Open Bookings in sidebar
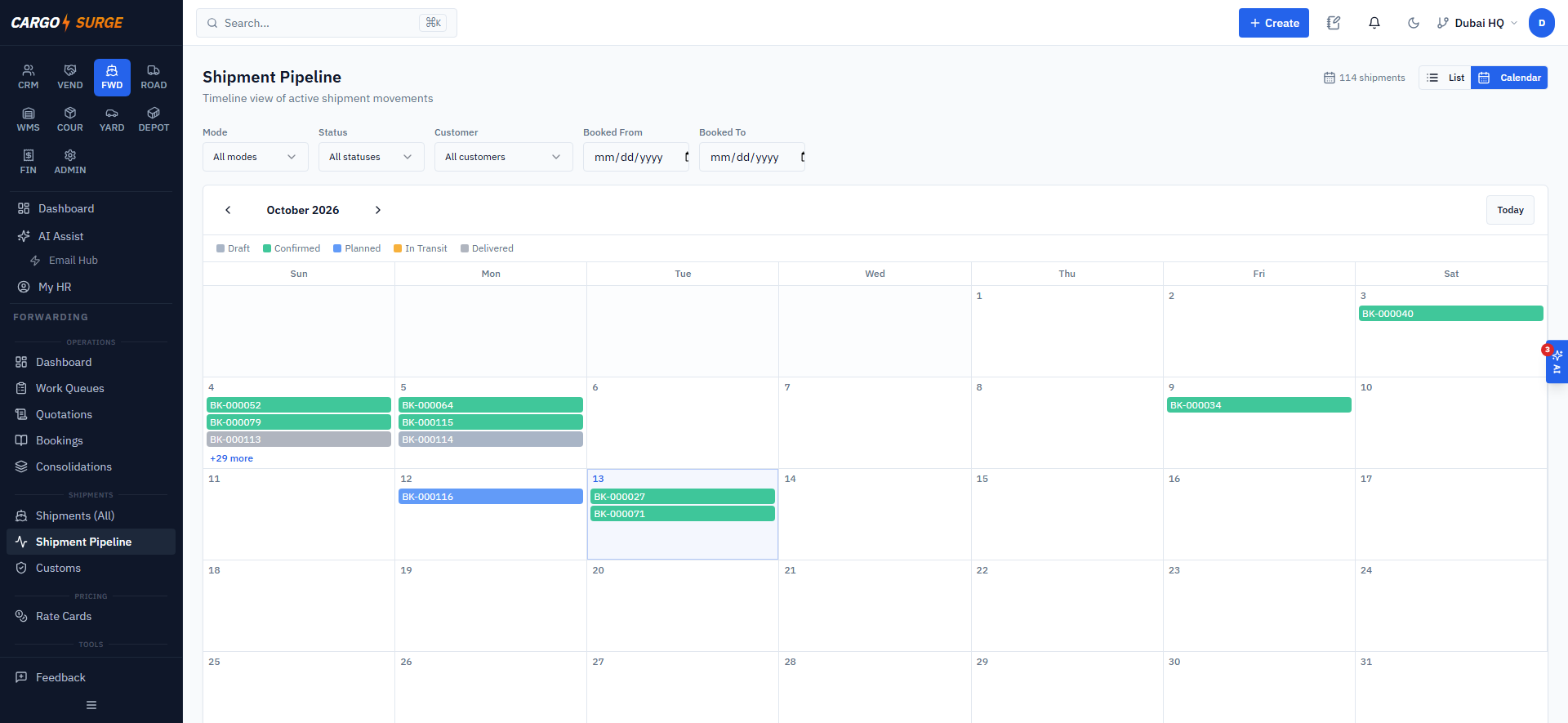This screenshot has width=1568, height=723. pyautogui.click(x=91, y=440)
